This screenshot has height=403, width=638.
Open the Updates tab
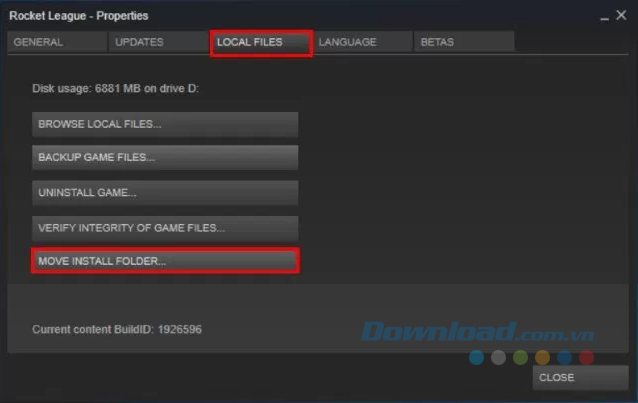[x=159, y=42]
